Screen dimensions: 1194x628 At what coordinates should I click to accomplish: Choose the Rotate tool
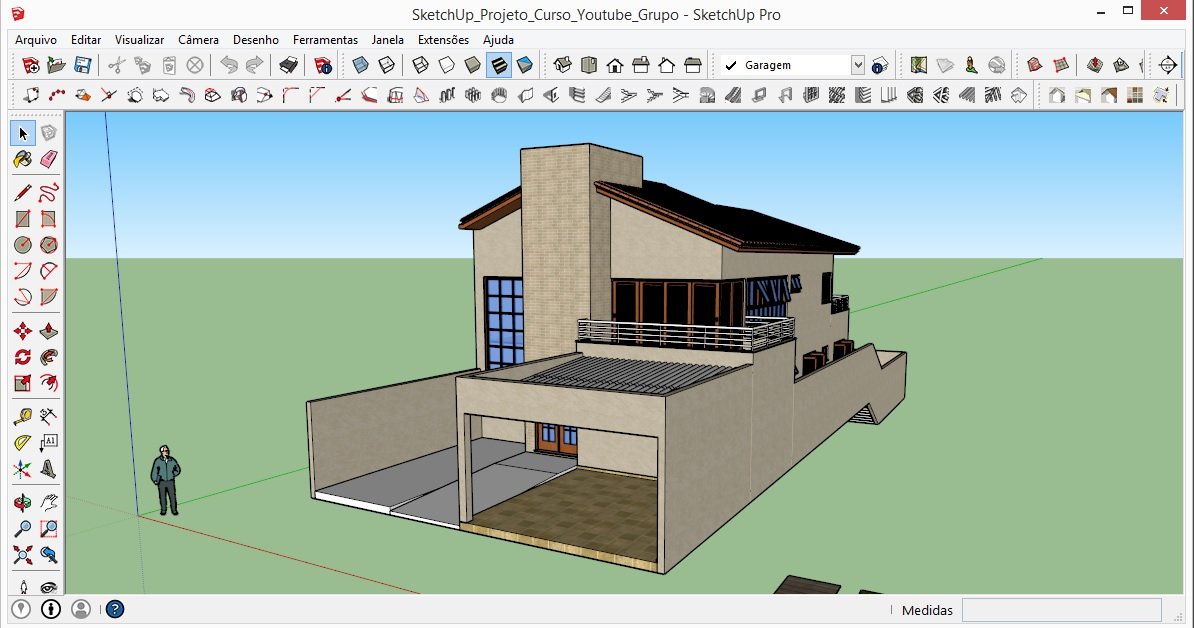tap(23, 357)
